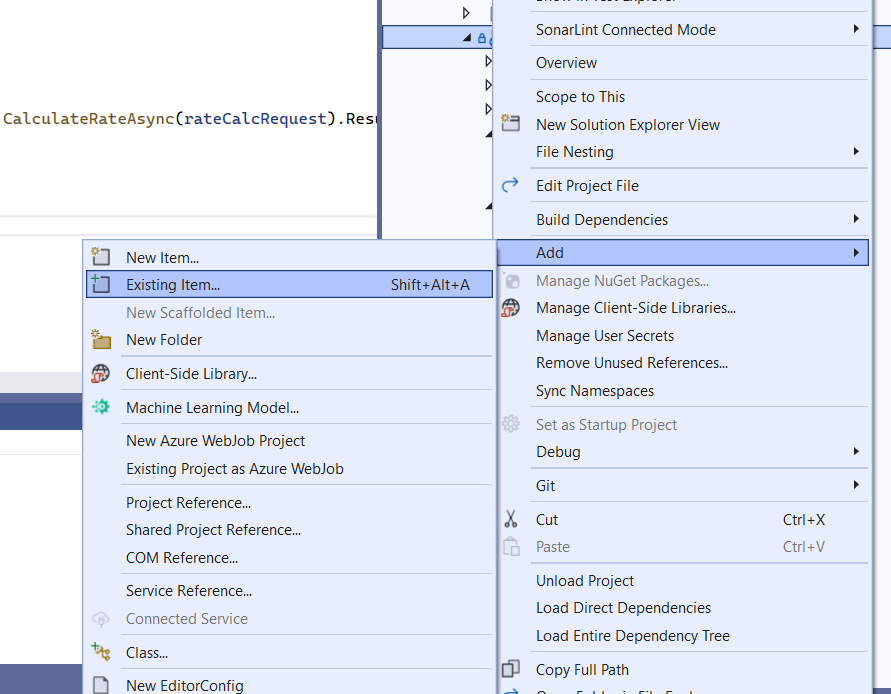Choose Unload Project
This screenshot has height=694, width=891.
tap(683, 580)
